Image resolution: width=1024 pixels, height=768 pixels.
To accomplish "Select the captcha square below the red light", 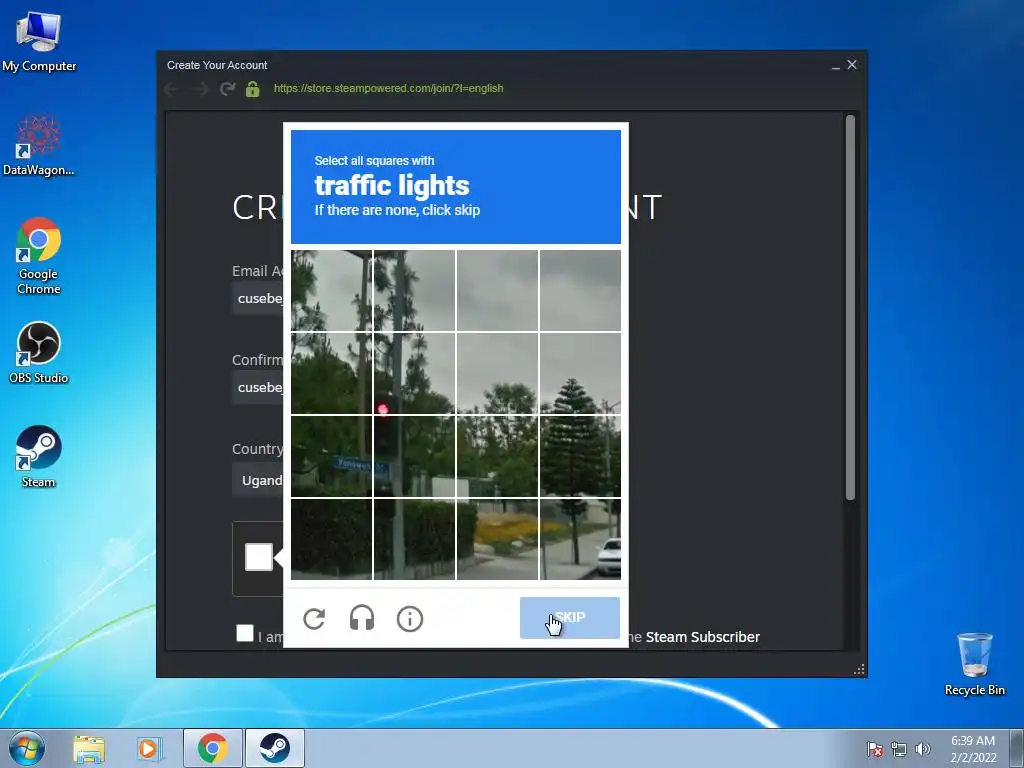I will point(414,456).
